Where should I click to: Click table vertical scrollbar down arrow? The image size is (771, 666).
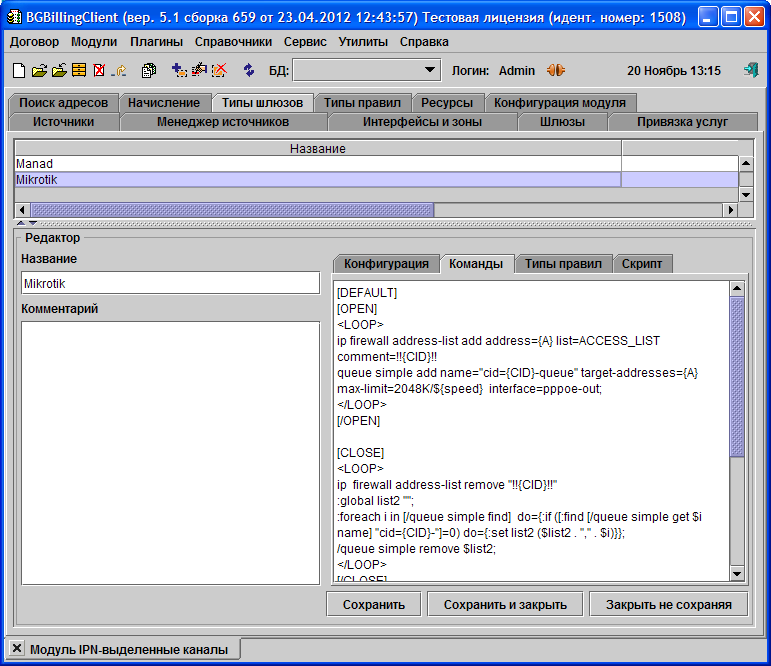[x=746, y=195]
